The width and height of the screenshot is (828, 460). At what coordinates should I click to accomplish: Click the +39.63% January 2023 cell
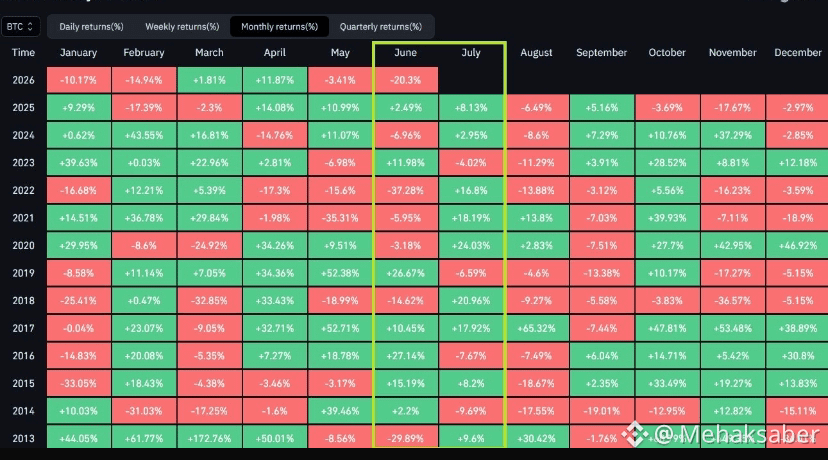point(79,163)
